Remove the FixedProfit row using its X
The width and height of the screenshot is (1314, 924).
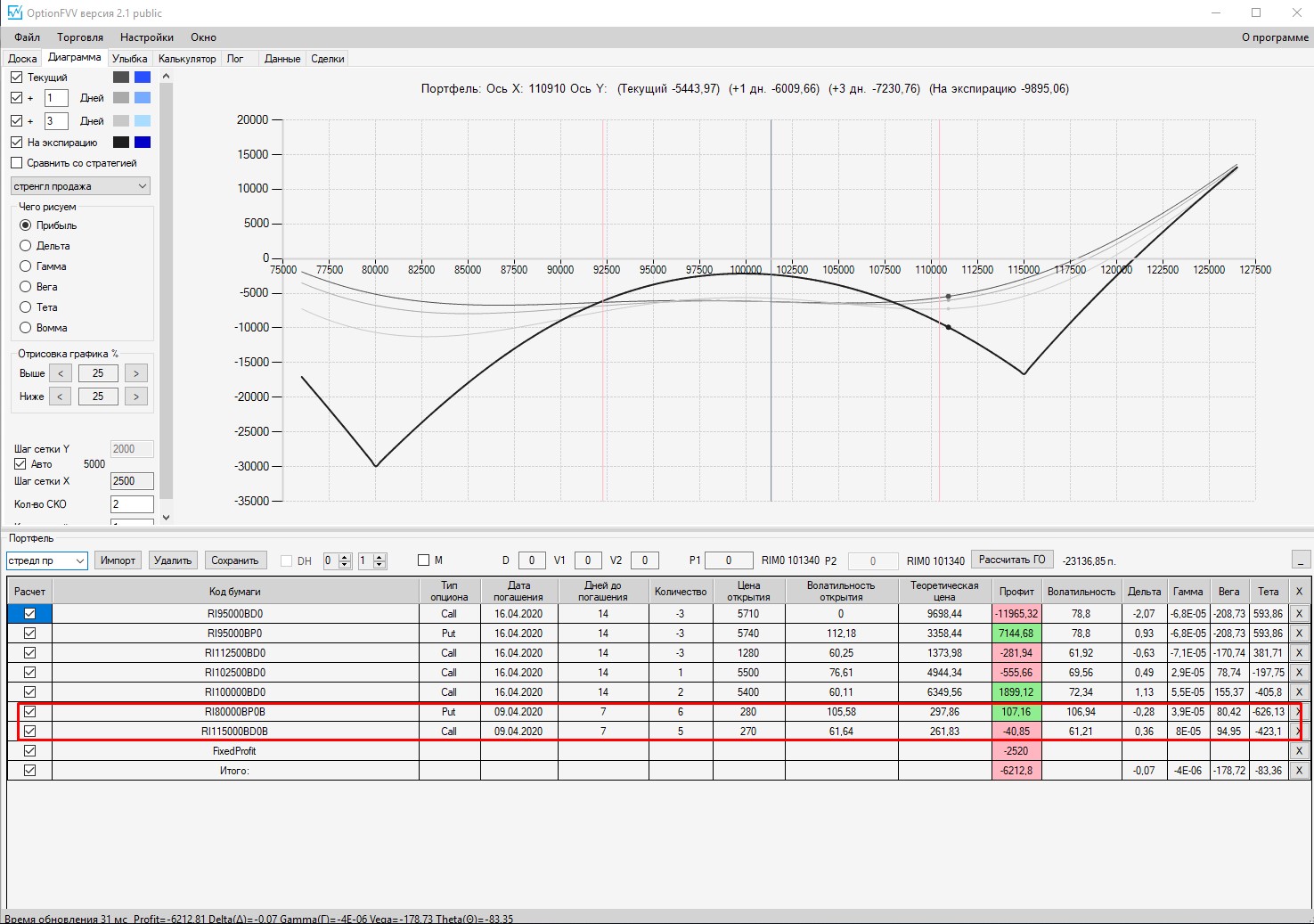[1299, 750]
